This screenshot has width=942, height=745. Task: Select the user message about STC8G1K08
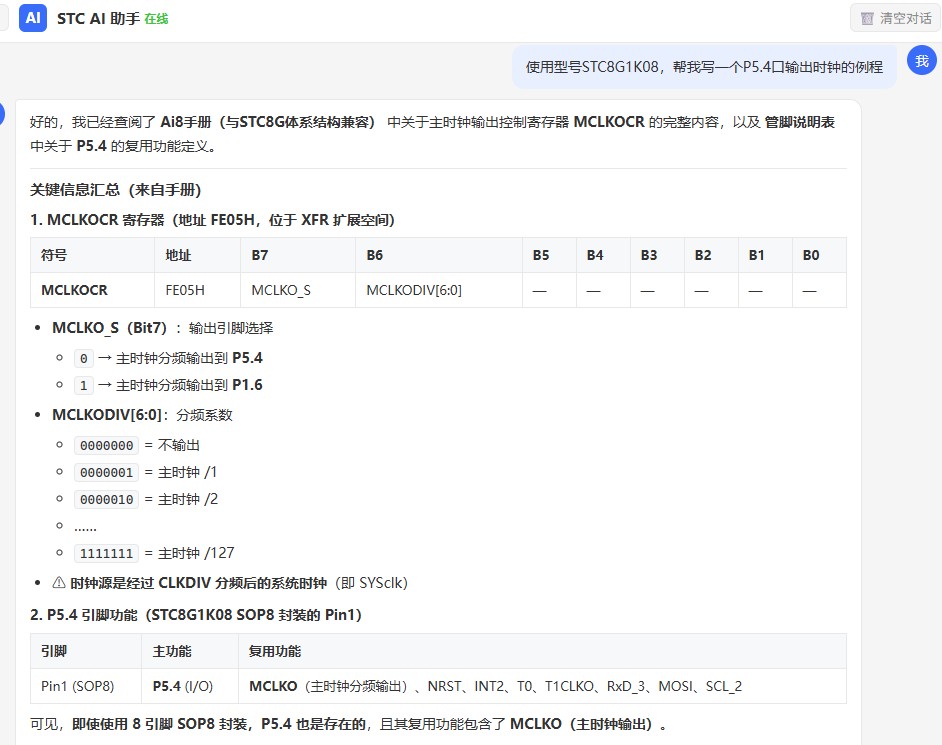[704, 67]
